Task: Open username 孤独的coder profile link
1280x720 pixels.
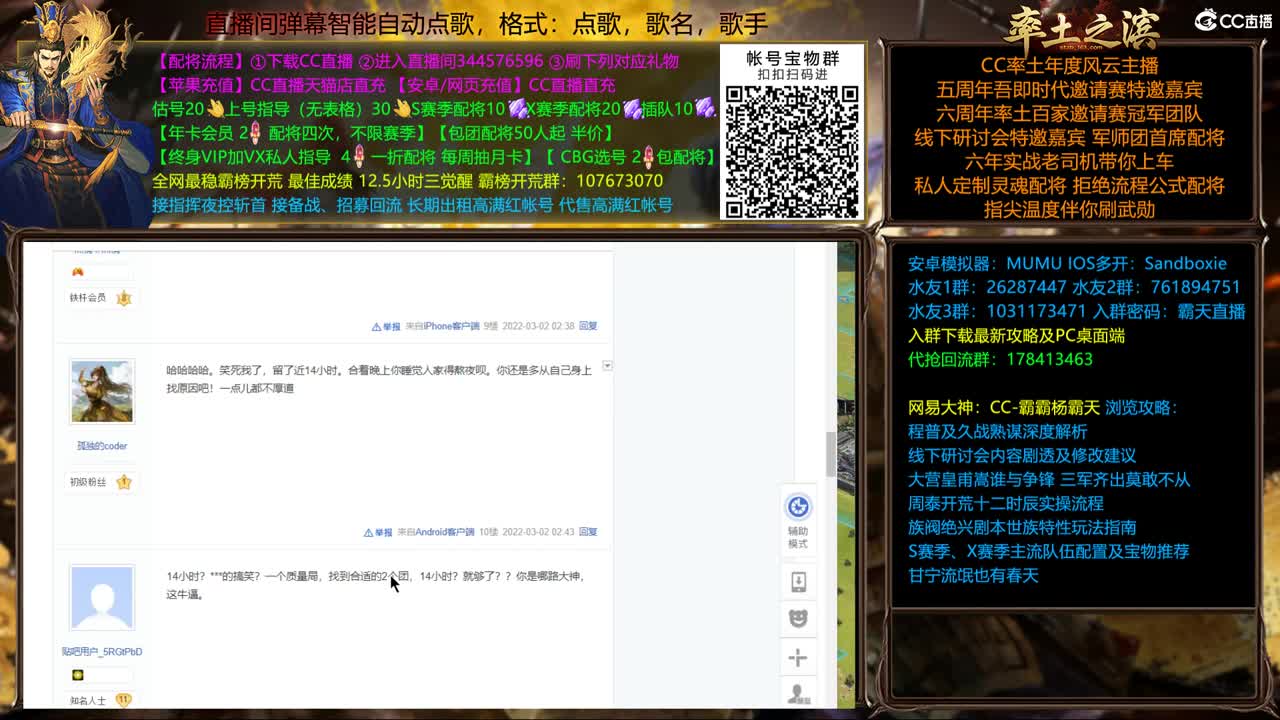Action: pos(102,446)
